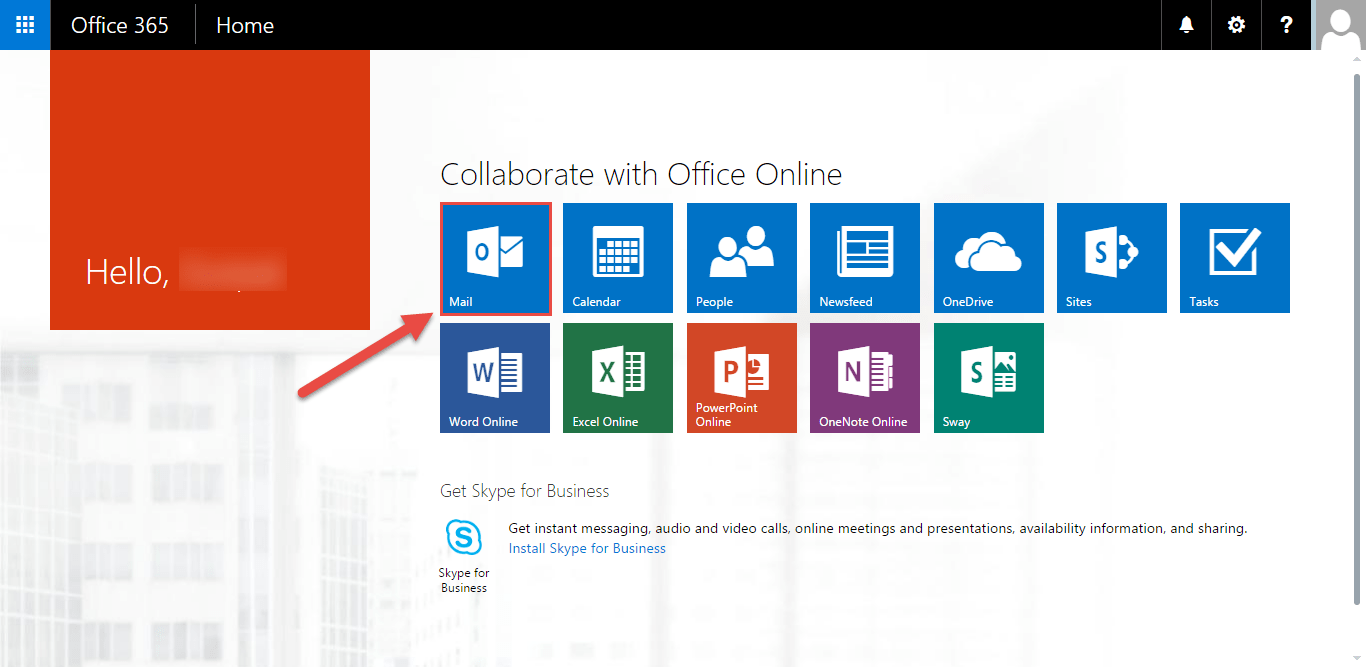Click the Office 365 title in header
The width and height of the screenshot is (1366, 667).
(x=120, y=25)
